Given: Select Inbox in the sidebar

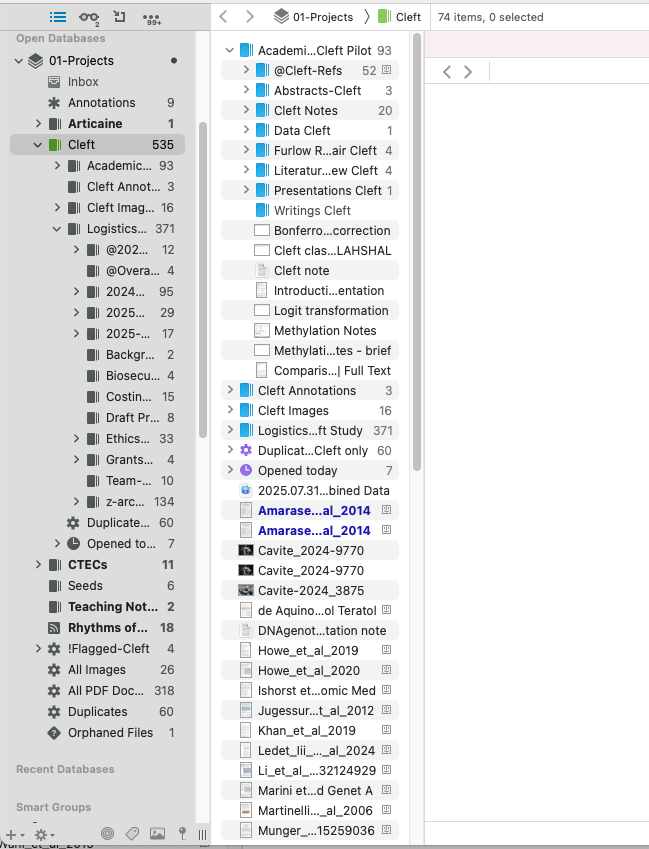Looking at the screenshot, I should pos(83,82).
